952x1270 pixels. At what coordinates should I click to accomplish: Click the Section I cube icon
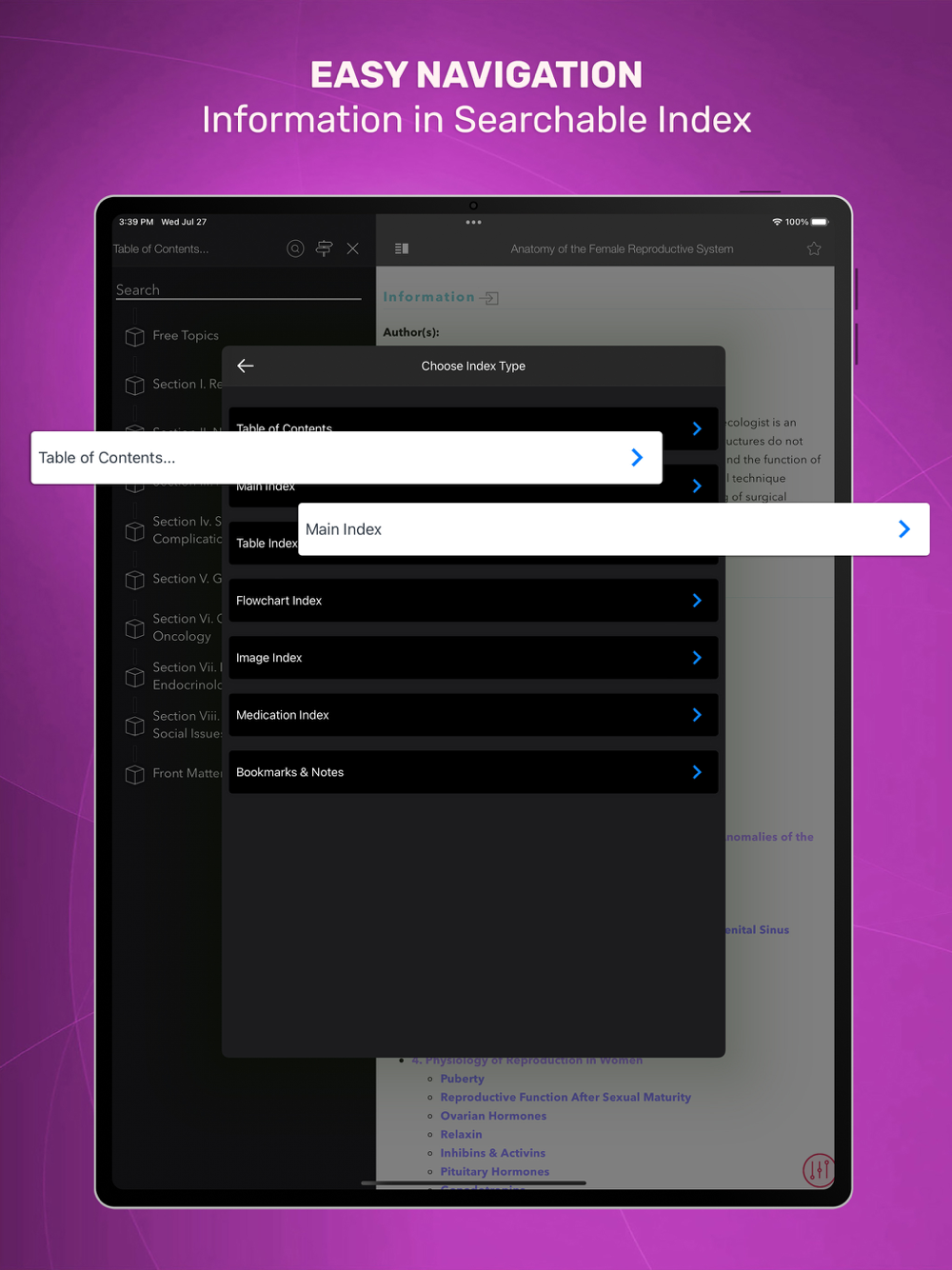135,385
